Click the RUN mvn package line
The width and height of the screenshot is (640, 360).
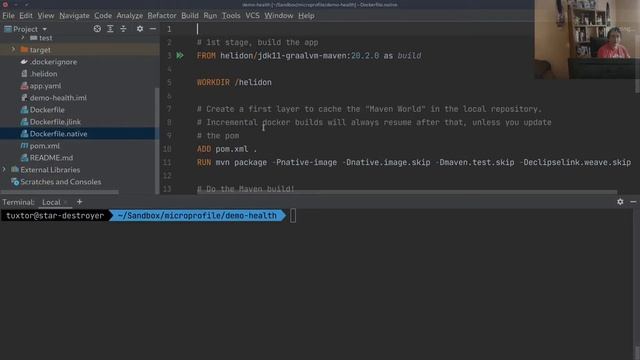pos(414,162)
